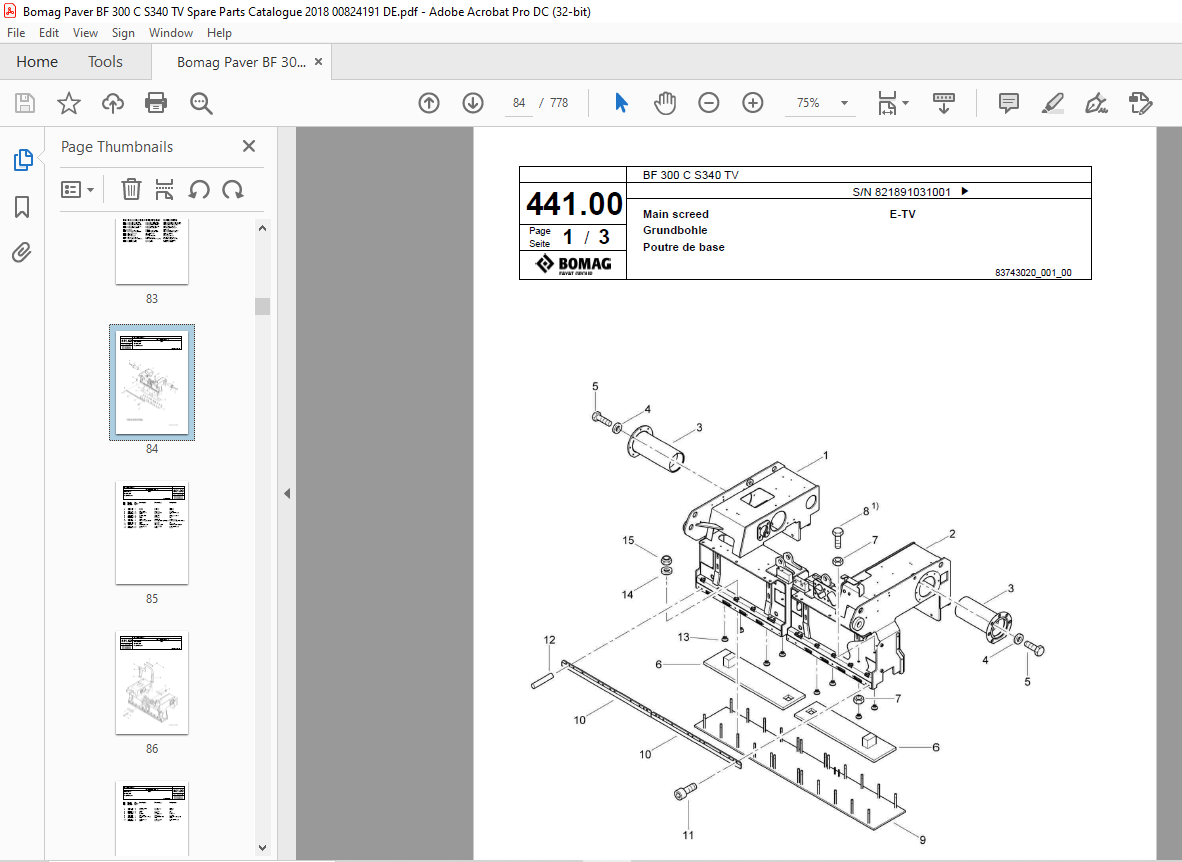Switch to the Tools tab
The image size is (1182, 862).
pos(105,62)
